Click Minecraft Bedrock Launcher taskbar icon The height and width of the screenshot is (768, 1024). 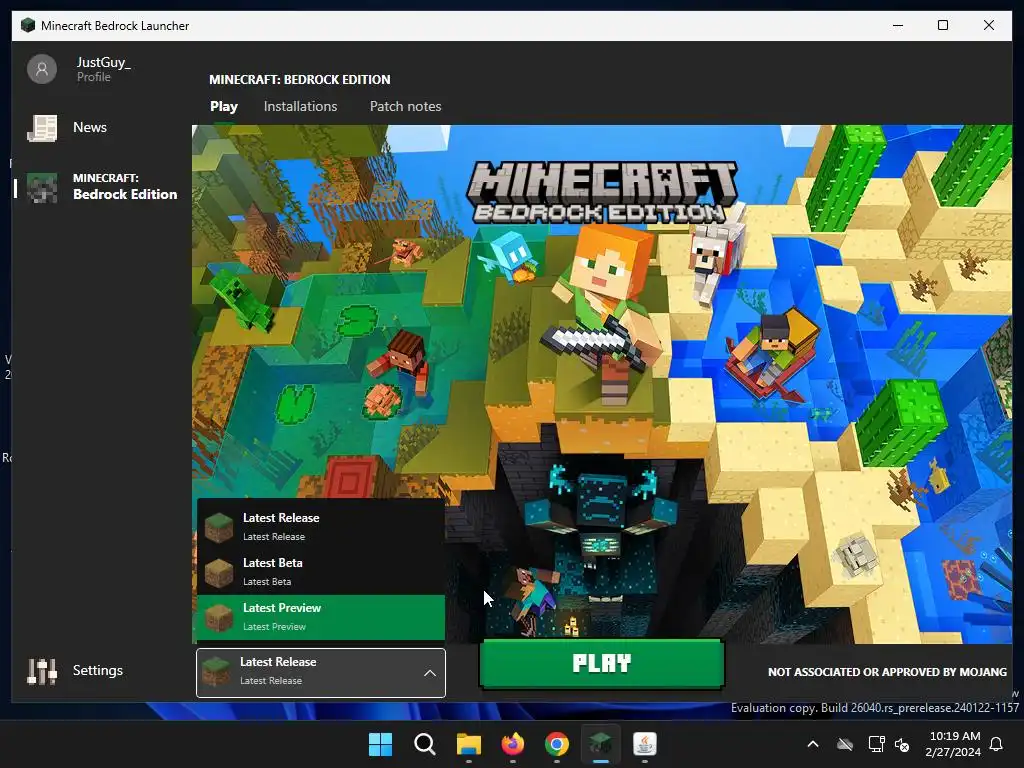pos(600,744)
